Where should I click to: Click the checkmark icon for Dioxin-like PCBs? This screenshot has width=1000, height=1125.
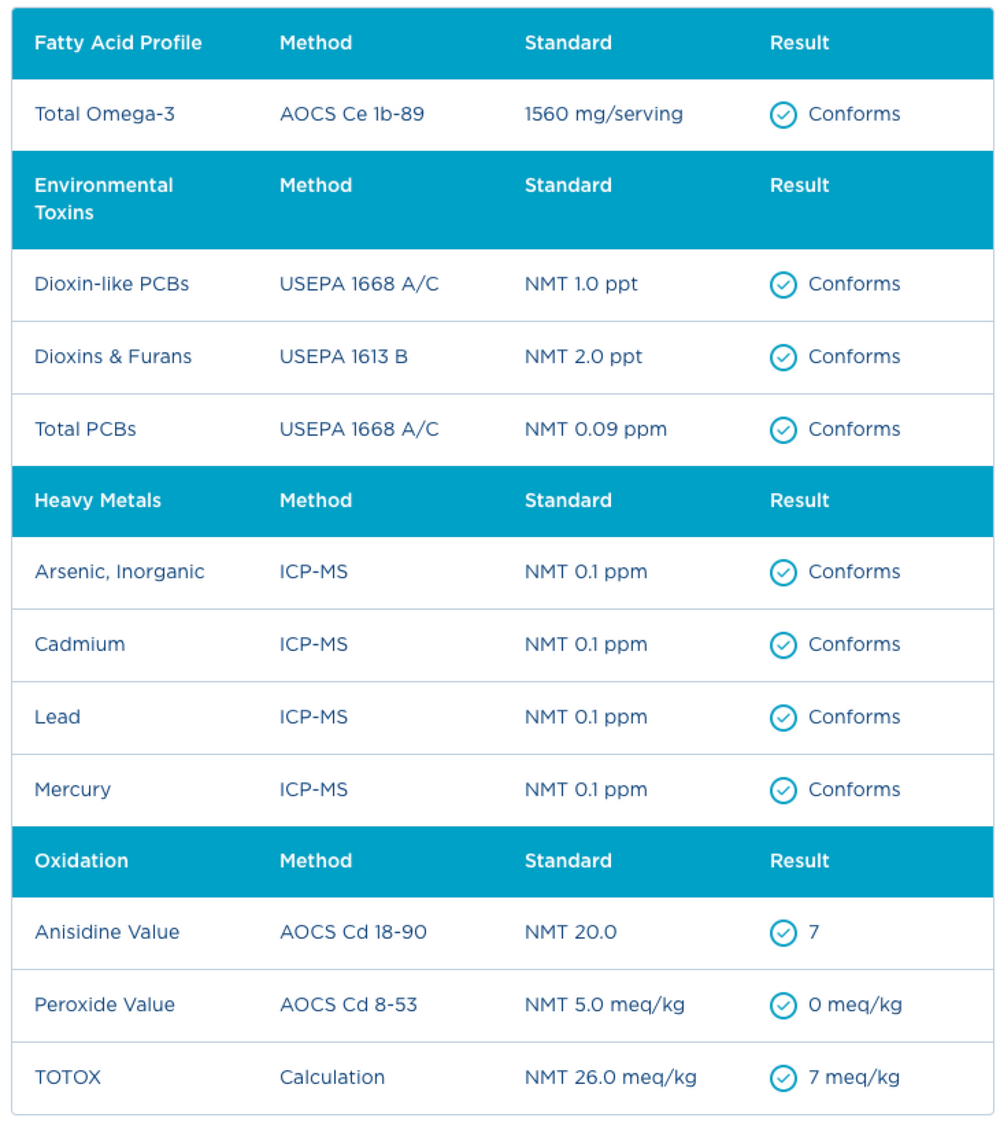click(783, 285)
